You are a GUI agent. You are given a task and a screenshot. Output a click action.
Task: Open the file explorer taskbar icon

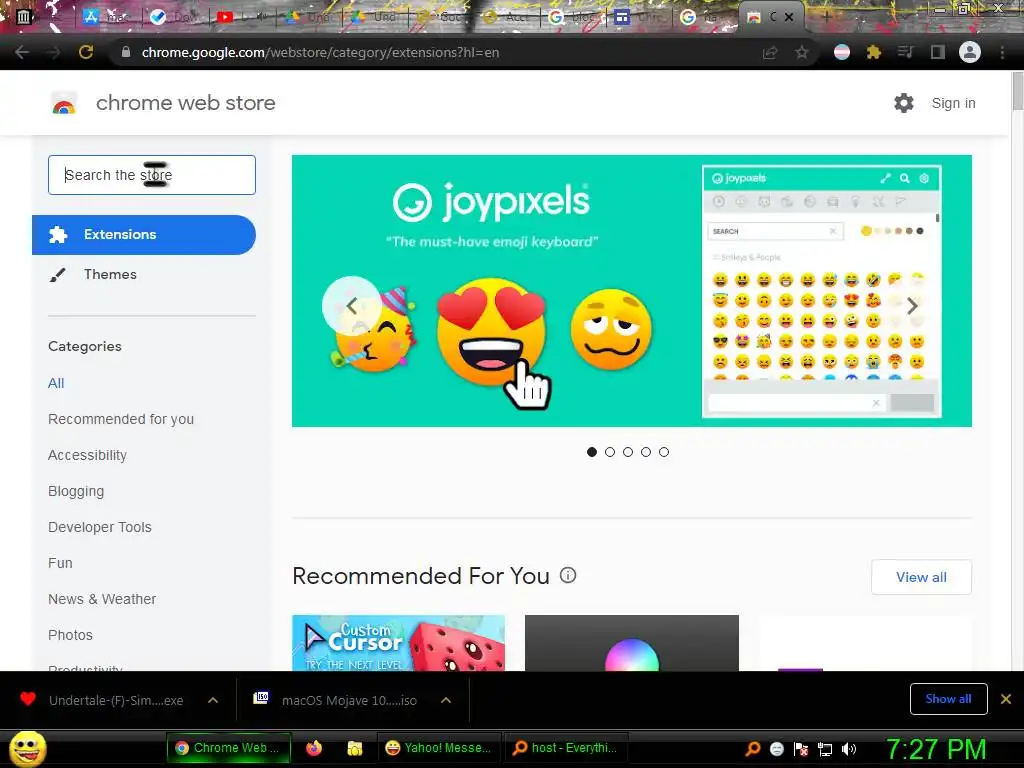pyautogui.click(x=355, y=748)
